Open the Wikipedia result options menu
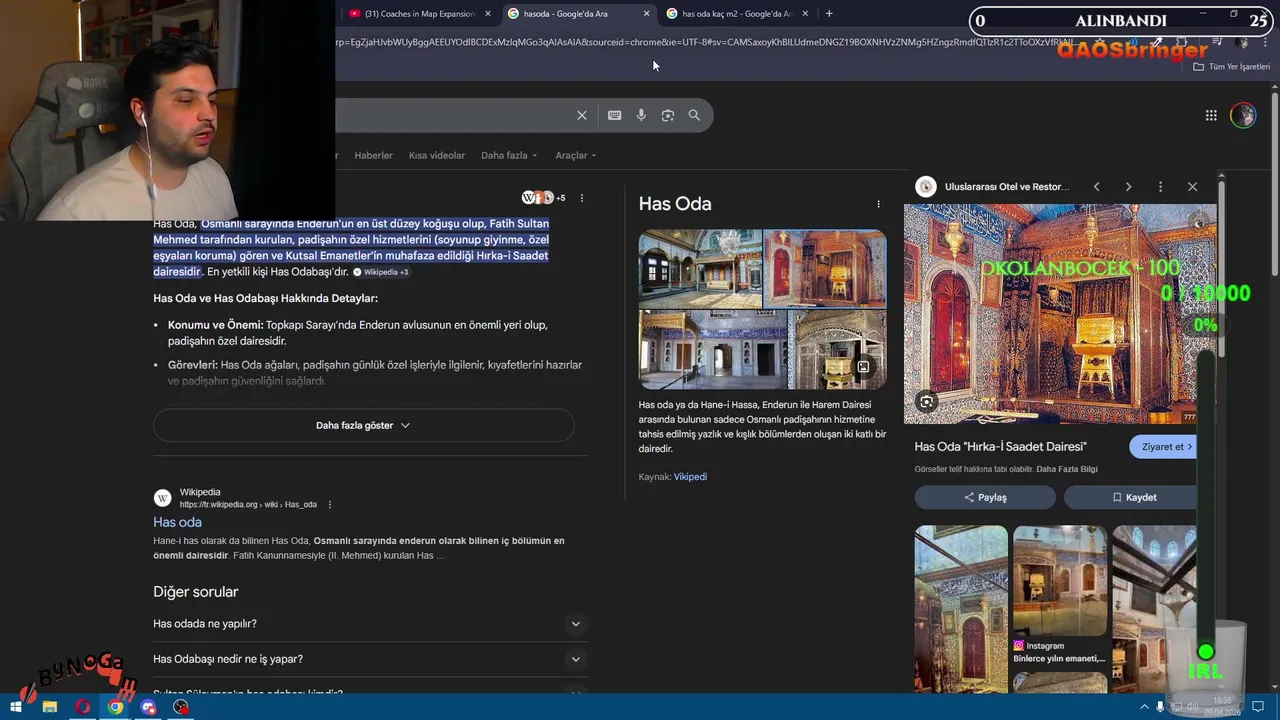The height and width of the screenshot is (720, 1280). tap(329, 505)
